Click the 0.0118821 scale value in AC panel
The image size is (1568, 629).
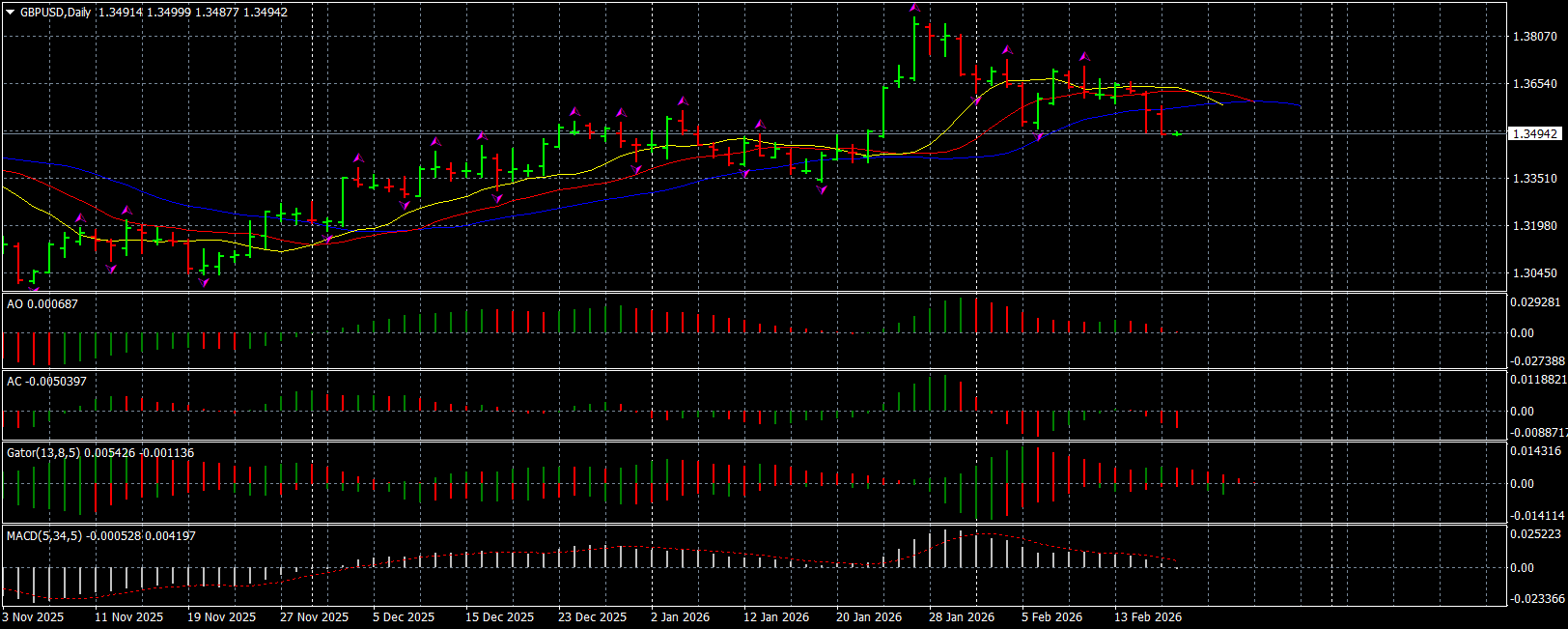(x=1538, y=380)
